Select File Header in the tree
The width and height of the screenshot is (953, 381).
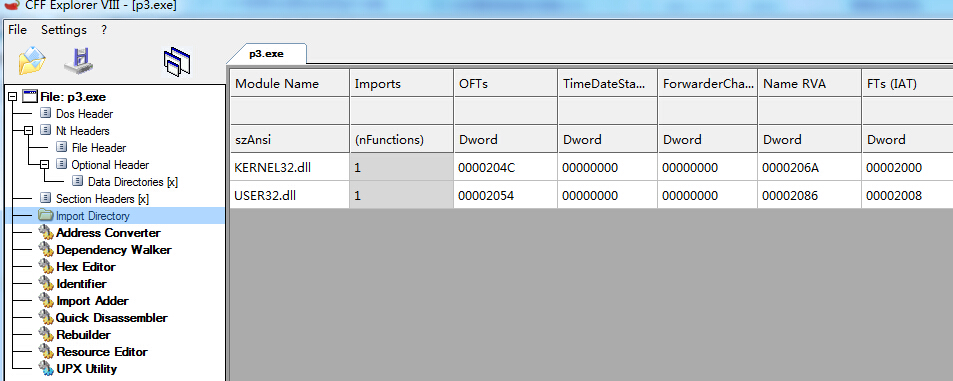(99, 148)
